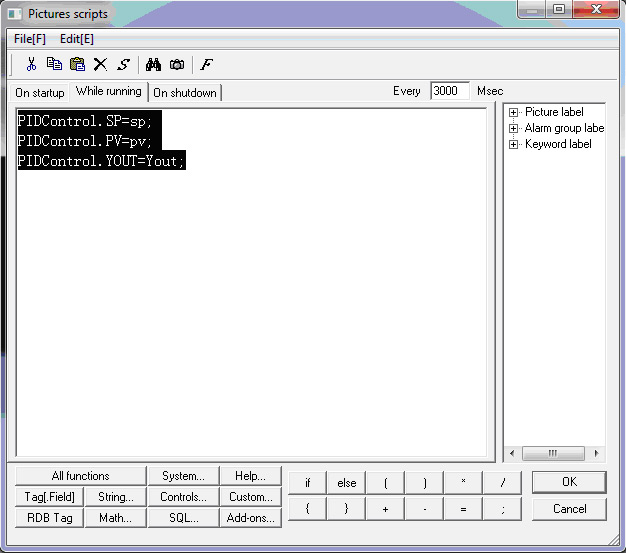Screen dimensions: 626x553
Task: Click the Custom... button
Action: [250, 497]
